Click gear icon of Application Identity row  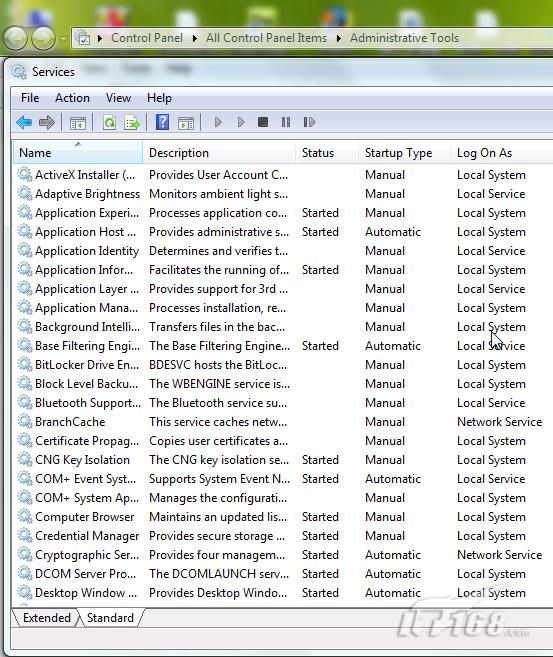[25, 250]
